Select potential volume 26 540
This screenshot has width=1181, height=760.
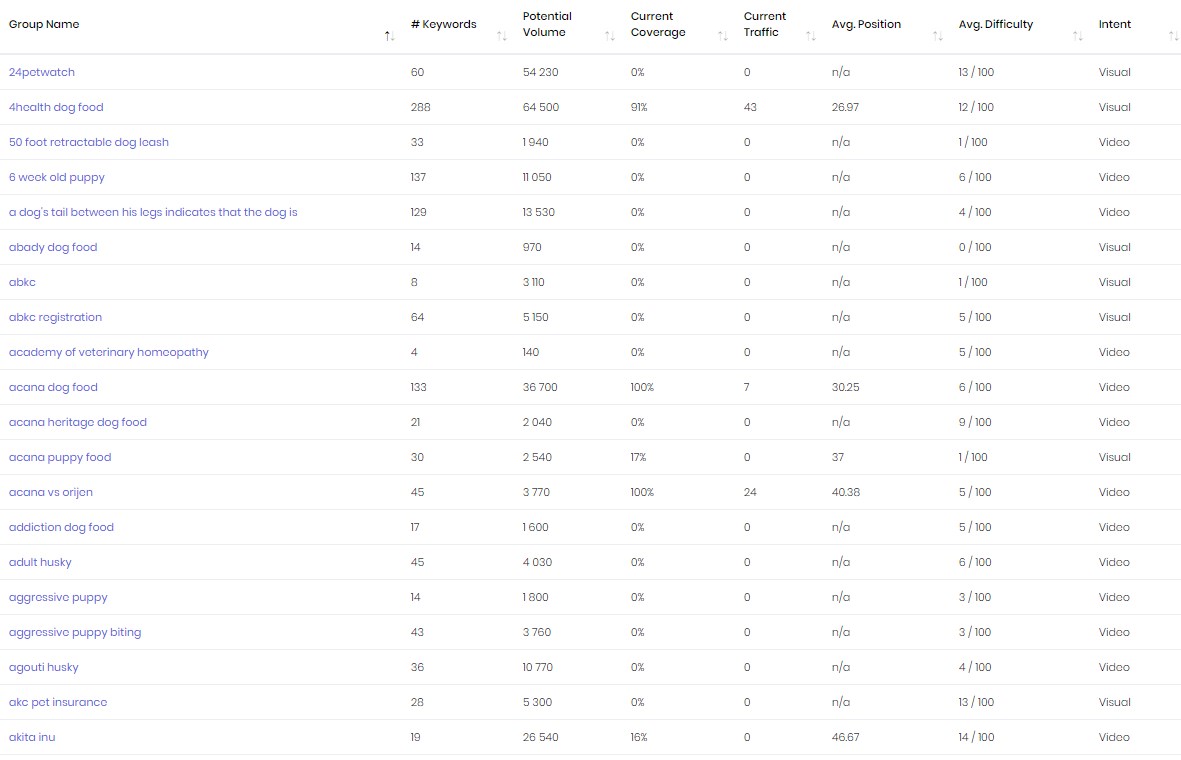541,737
